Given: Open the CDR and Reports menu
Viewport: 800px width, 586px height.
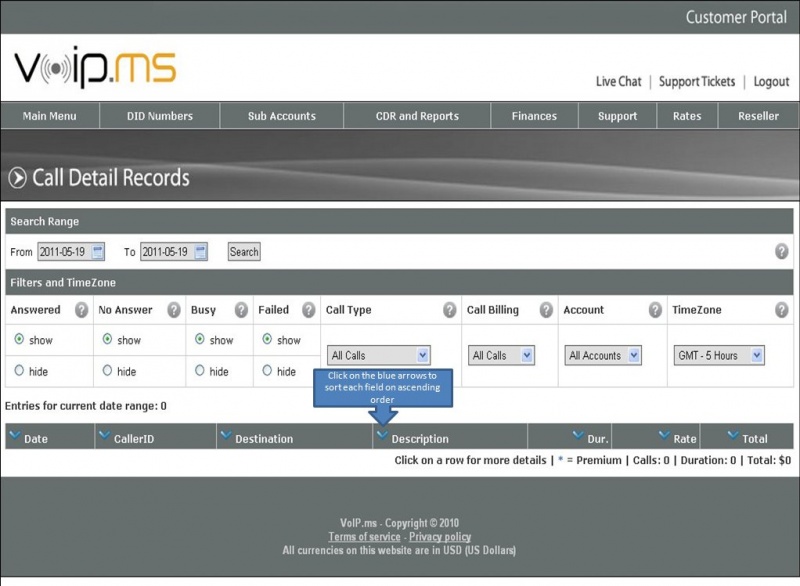Looking at the screenshot, I should coord(417,116).
